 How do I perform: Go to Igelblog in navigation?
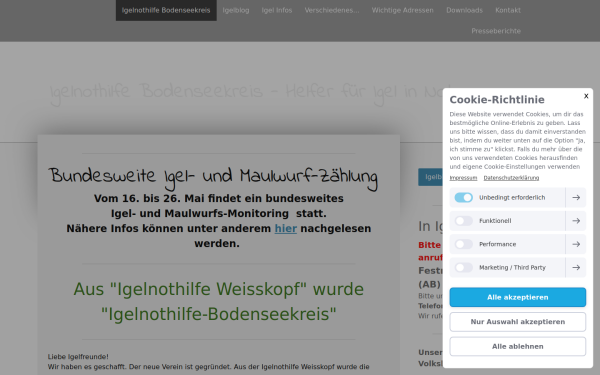[236, 10]
